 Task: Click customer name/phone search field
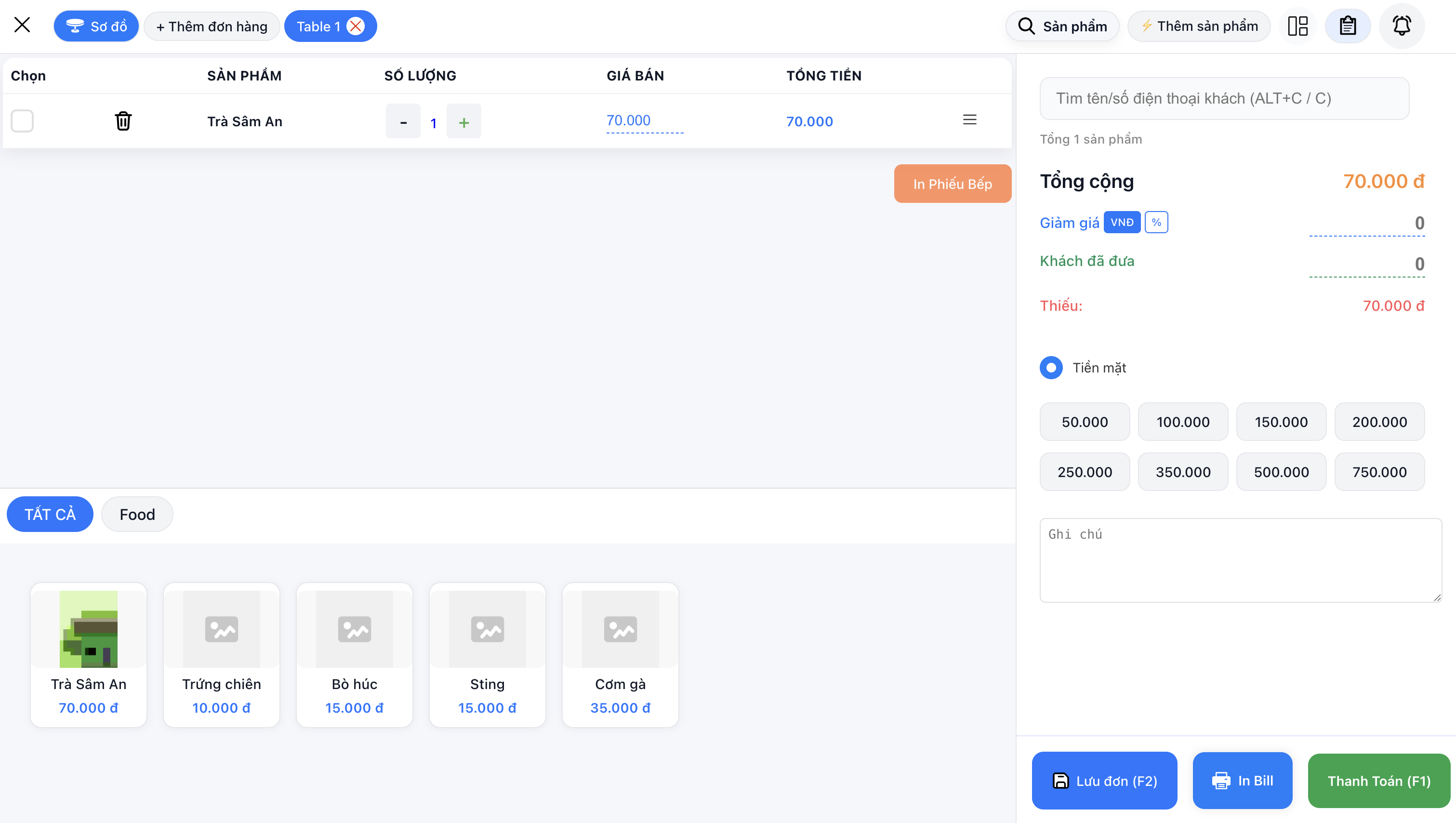tap(1224, 98)
